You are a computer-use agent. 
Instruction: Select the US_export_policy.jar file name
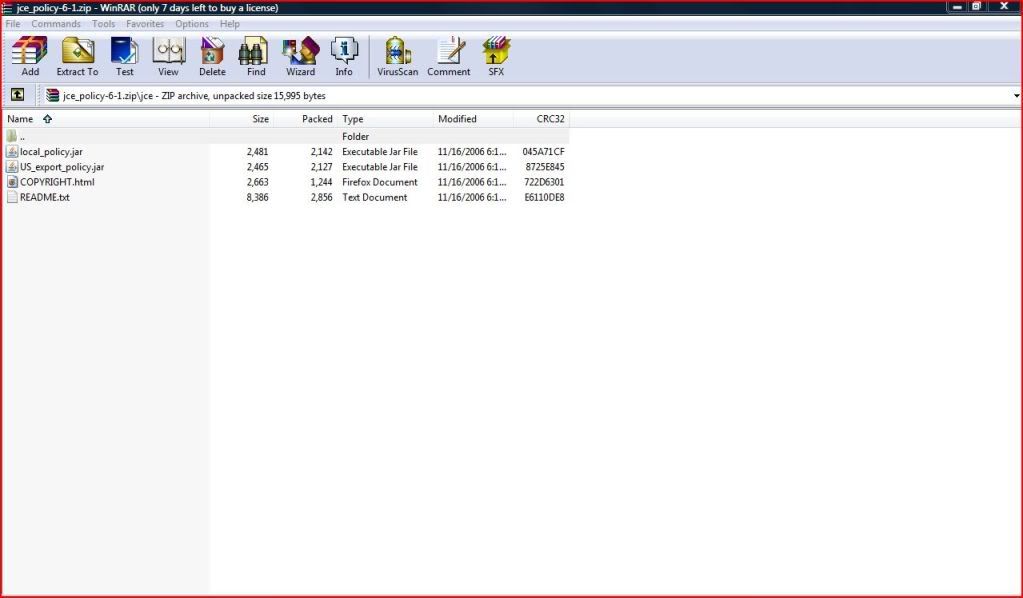[62, 166]
